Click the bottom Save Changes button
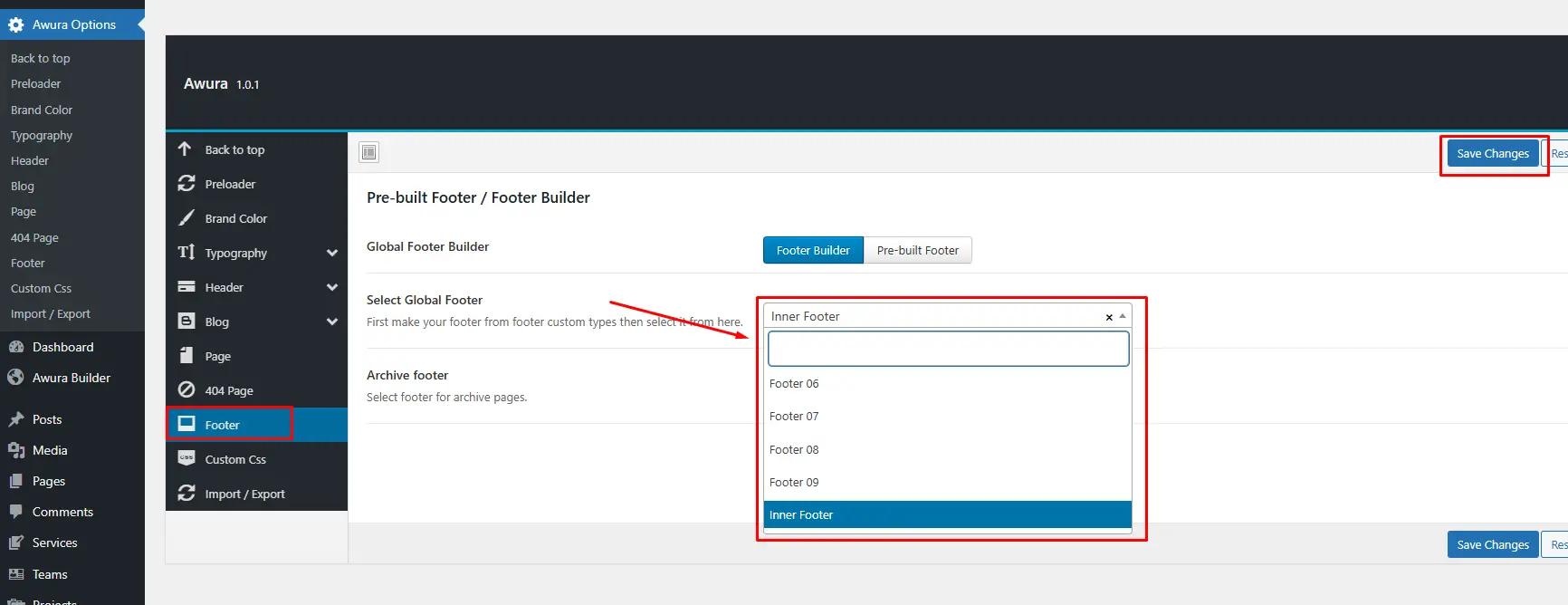1568x605 pixels. [1493, 544]
